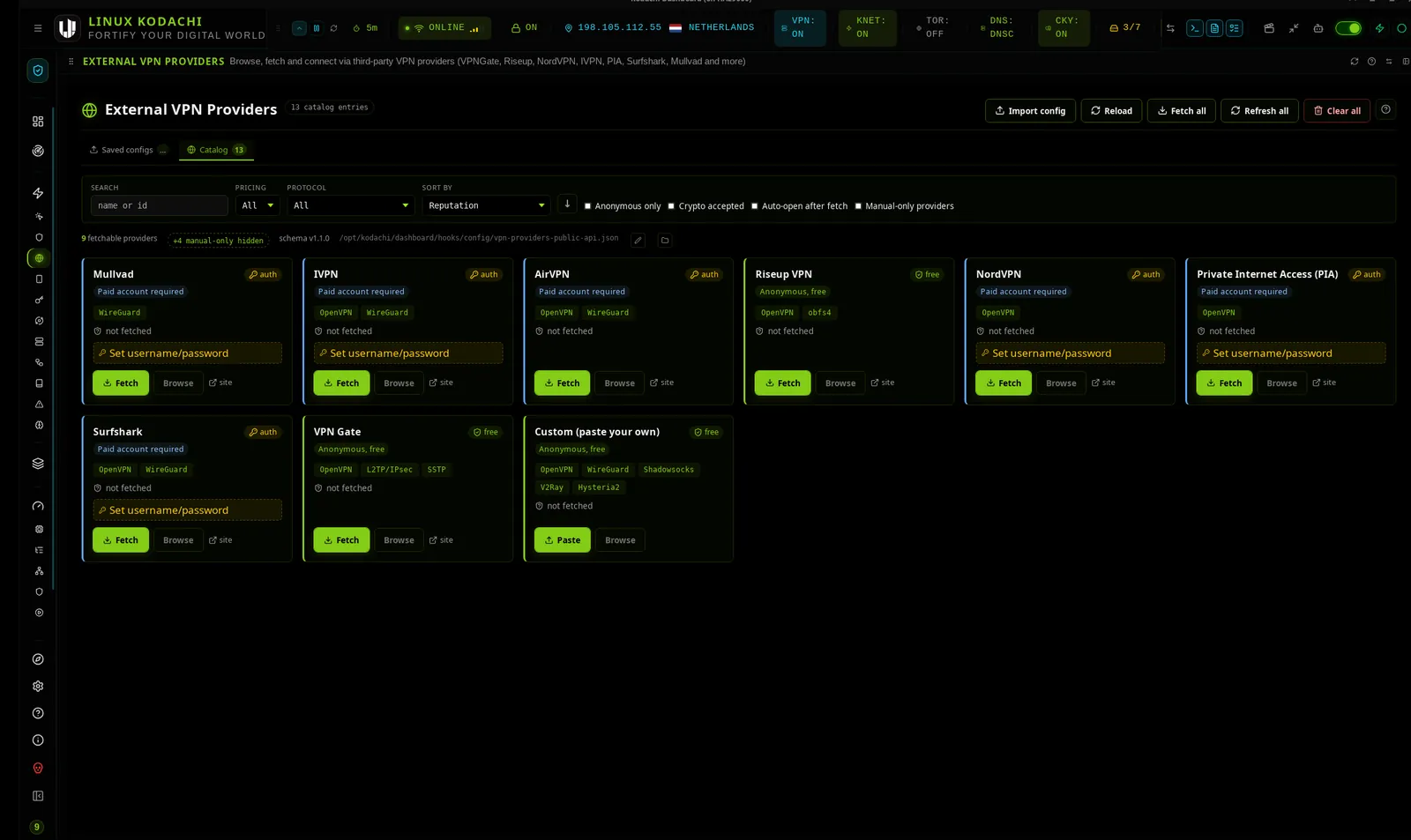Open the speedometer gauge sidebar icon
The height and width of the screenshot is (840, 1411).
[38, 507]
